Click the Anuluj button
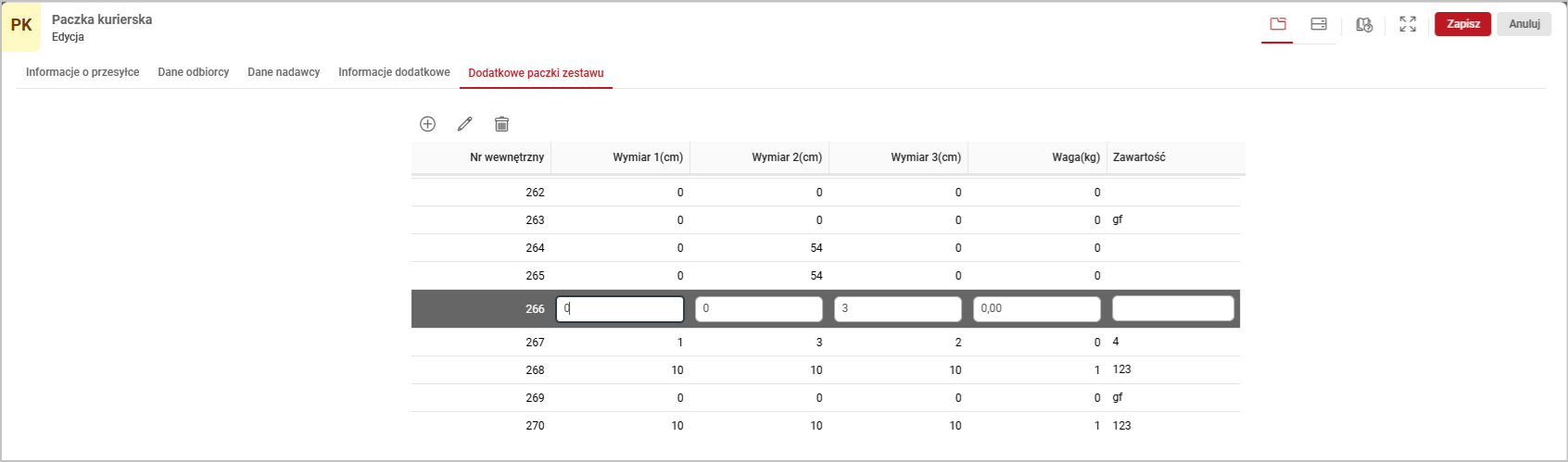Image resolution: width=1568 pixels, height=462 pixels. pos(1524,24)
